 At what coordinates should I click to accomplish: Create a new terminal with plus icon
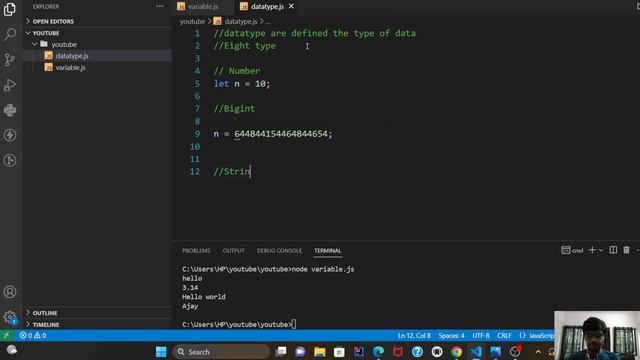pos(592,250)
